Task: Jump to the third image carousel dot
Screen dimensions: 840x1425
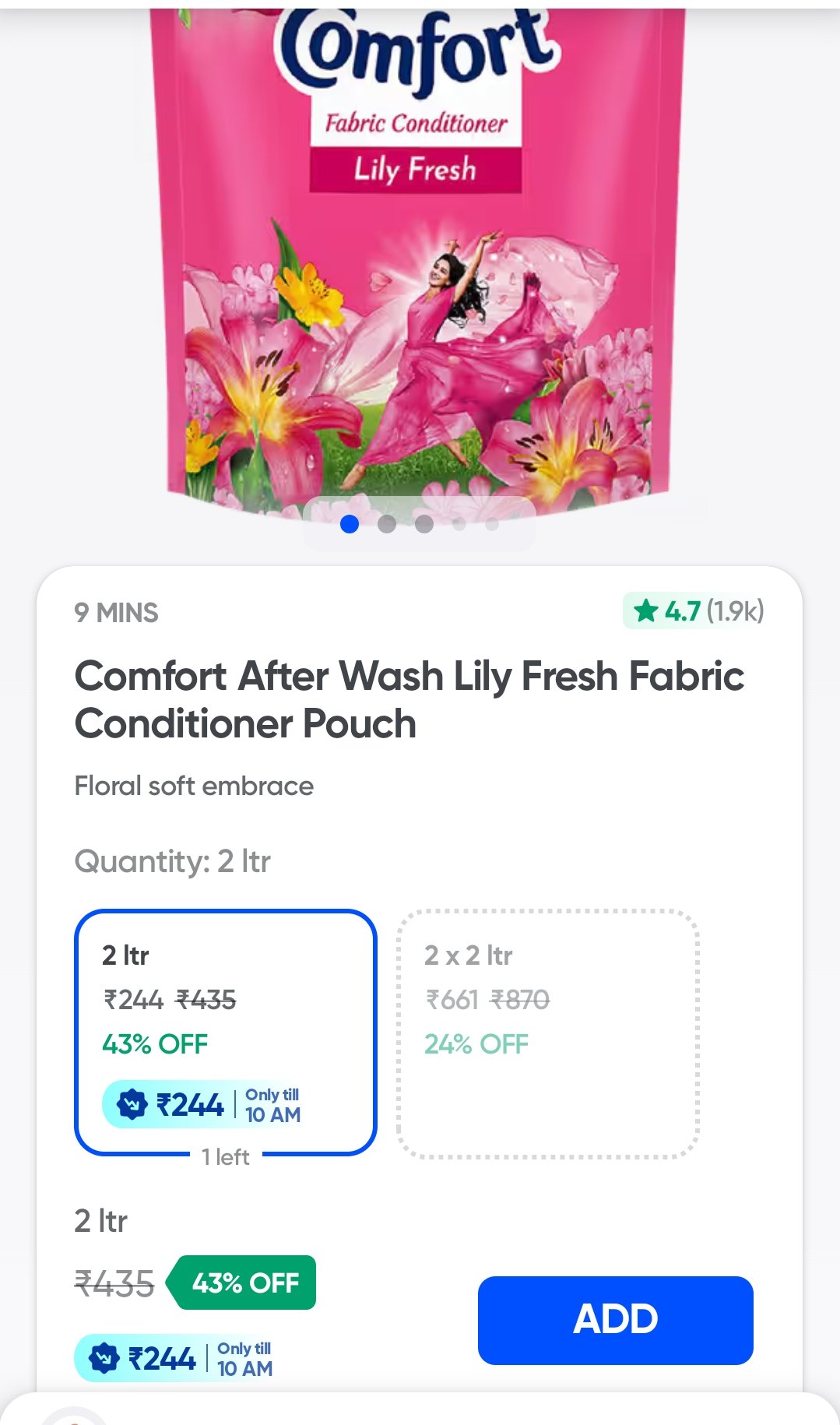Action: [x=424, y=524]
